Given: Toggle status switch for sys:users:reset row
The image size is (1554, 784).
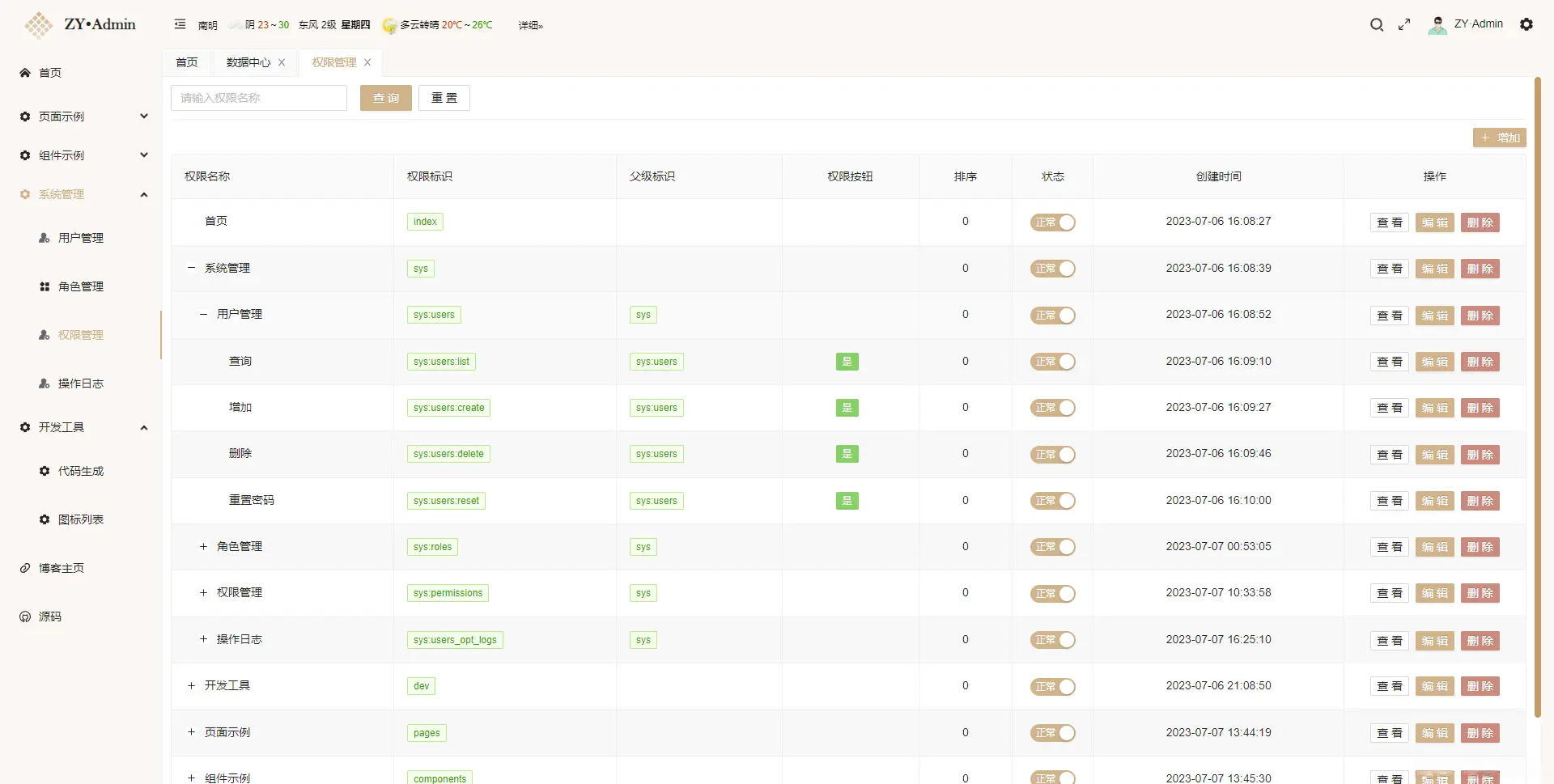Looking at the screenshot, I should tap(1052, 501).
